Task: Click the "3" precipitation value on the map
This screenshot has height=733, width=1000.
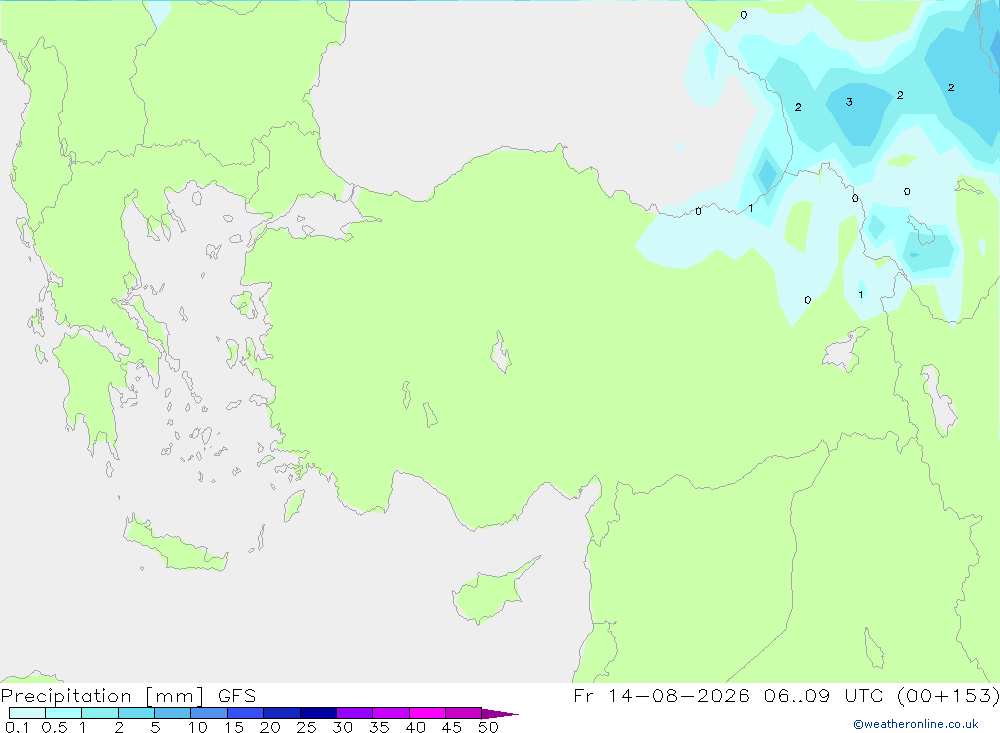Action: coord(849,102)
